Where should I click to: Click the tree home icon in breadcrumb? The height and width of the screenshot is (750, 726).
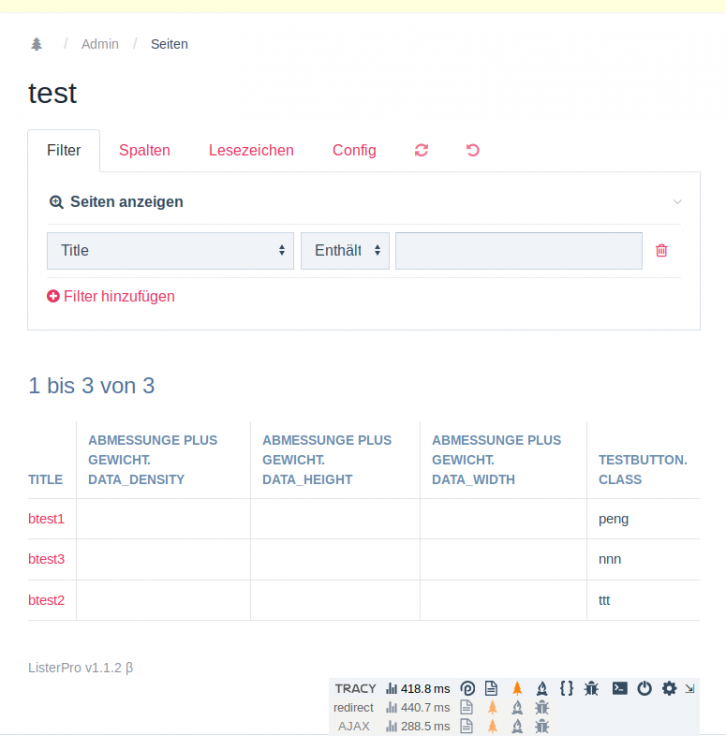coord(37,44)
